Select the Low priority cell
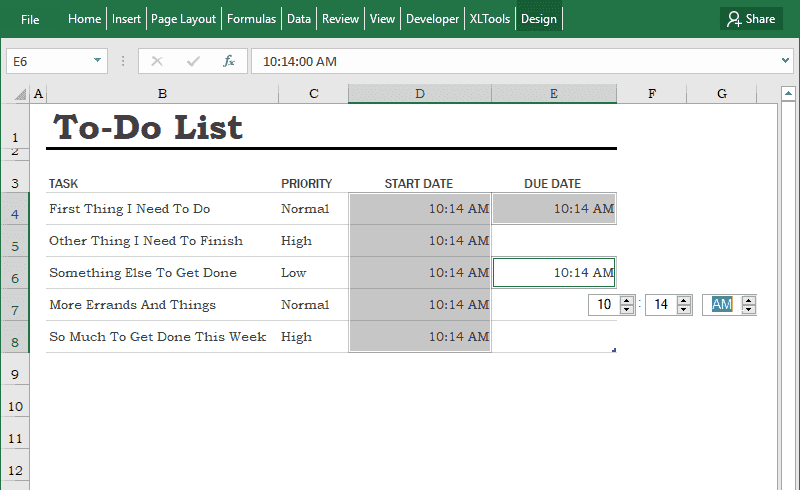Screen dimensions: 800x490 pyautogui.click(x=313, y=273)
